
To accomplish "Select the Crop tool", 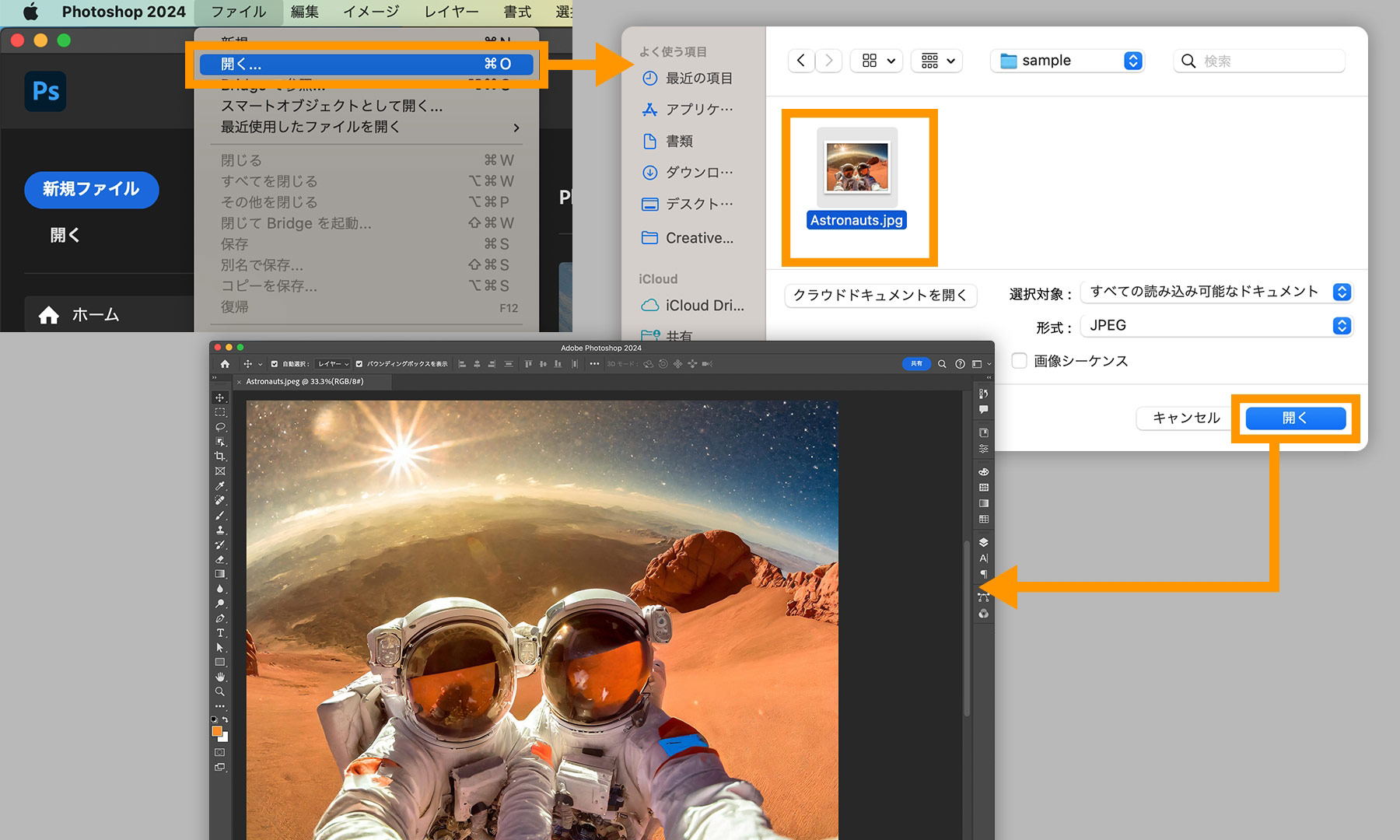I will (220, 457).
